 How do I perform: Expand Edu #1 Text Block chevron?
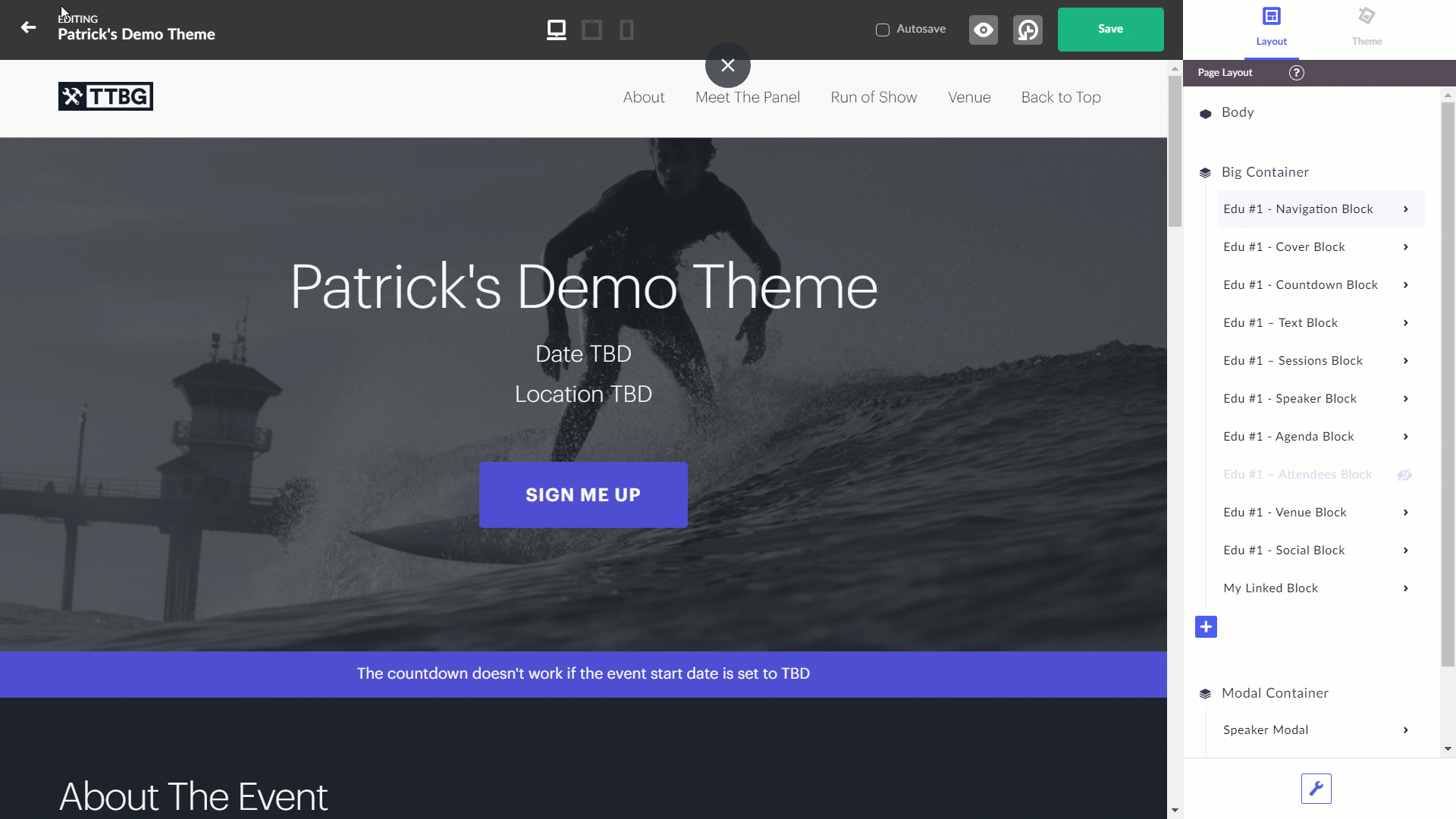[1406, 323]
